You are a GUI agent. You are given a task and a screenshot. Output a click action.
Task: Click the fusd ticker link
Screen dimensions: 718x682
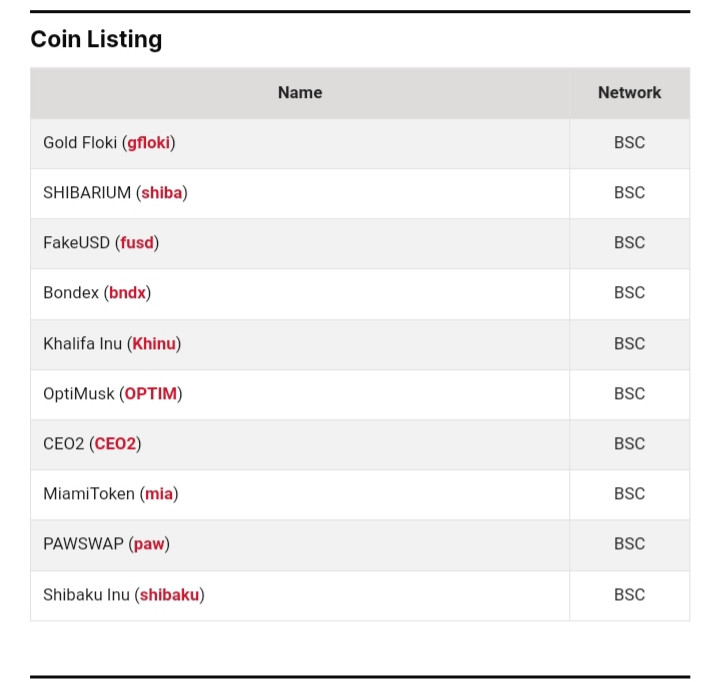pyautogui.click(x=137, y=243)
